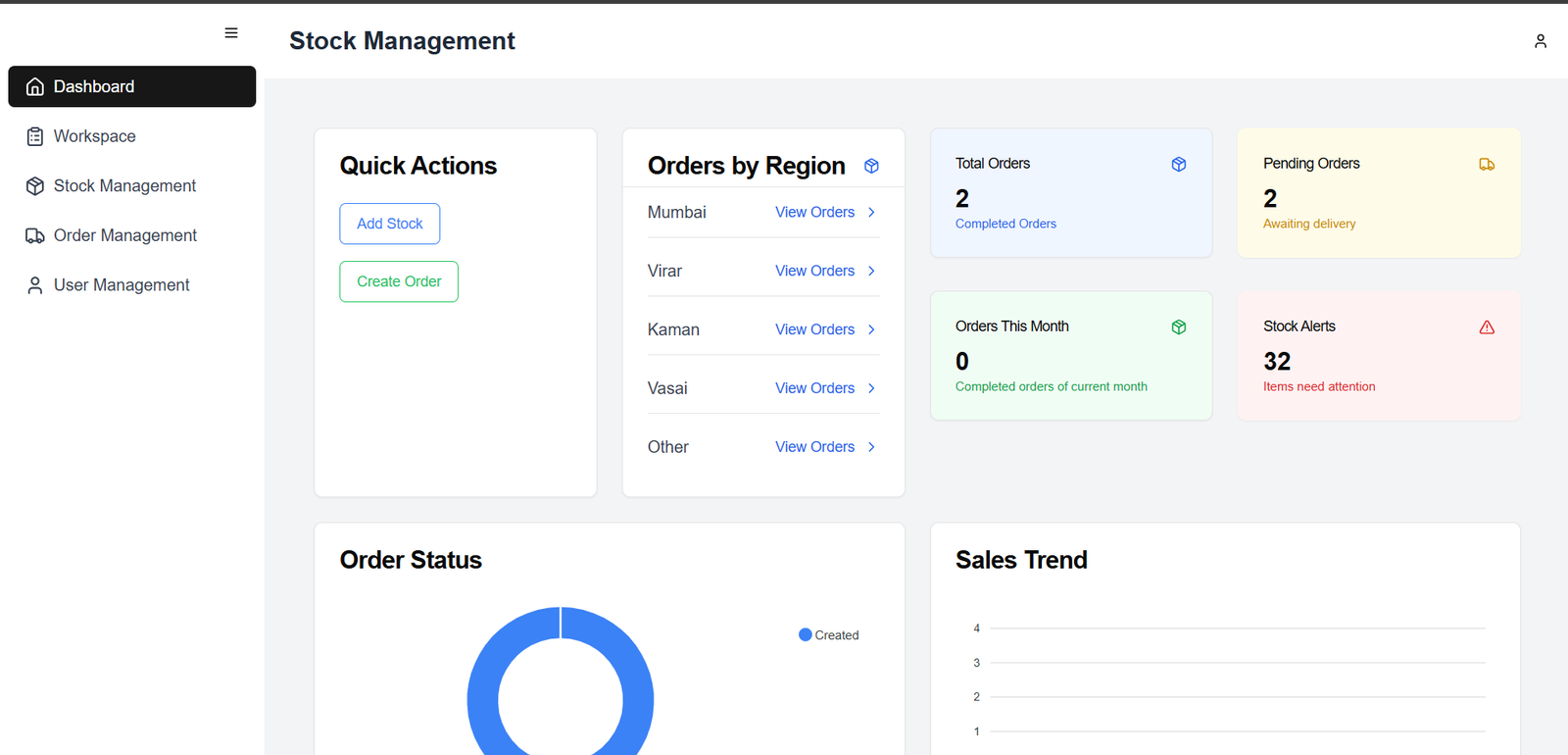Click the truck icon beside Order Management
The width and height of the screenshot is (1568, 755).
[35, 235]
